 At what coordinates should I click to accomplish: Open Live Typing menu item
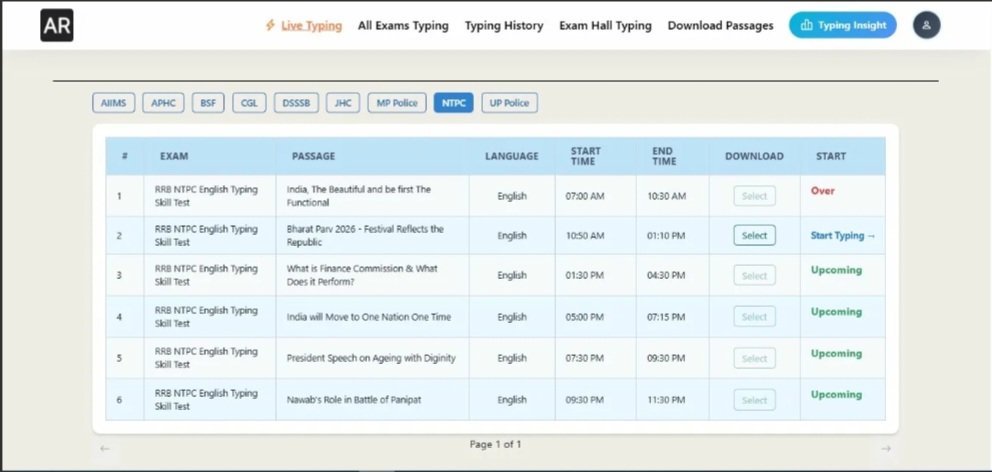click(x=311, y=26)
